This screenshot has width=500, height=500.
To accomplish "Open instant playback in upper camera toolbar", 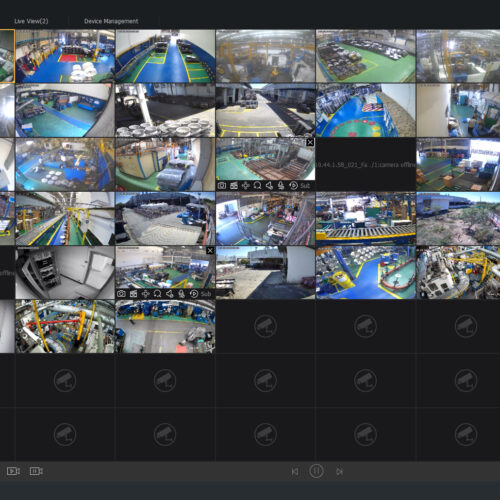I will 294,185.
